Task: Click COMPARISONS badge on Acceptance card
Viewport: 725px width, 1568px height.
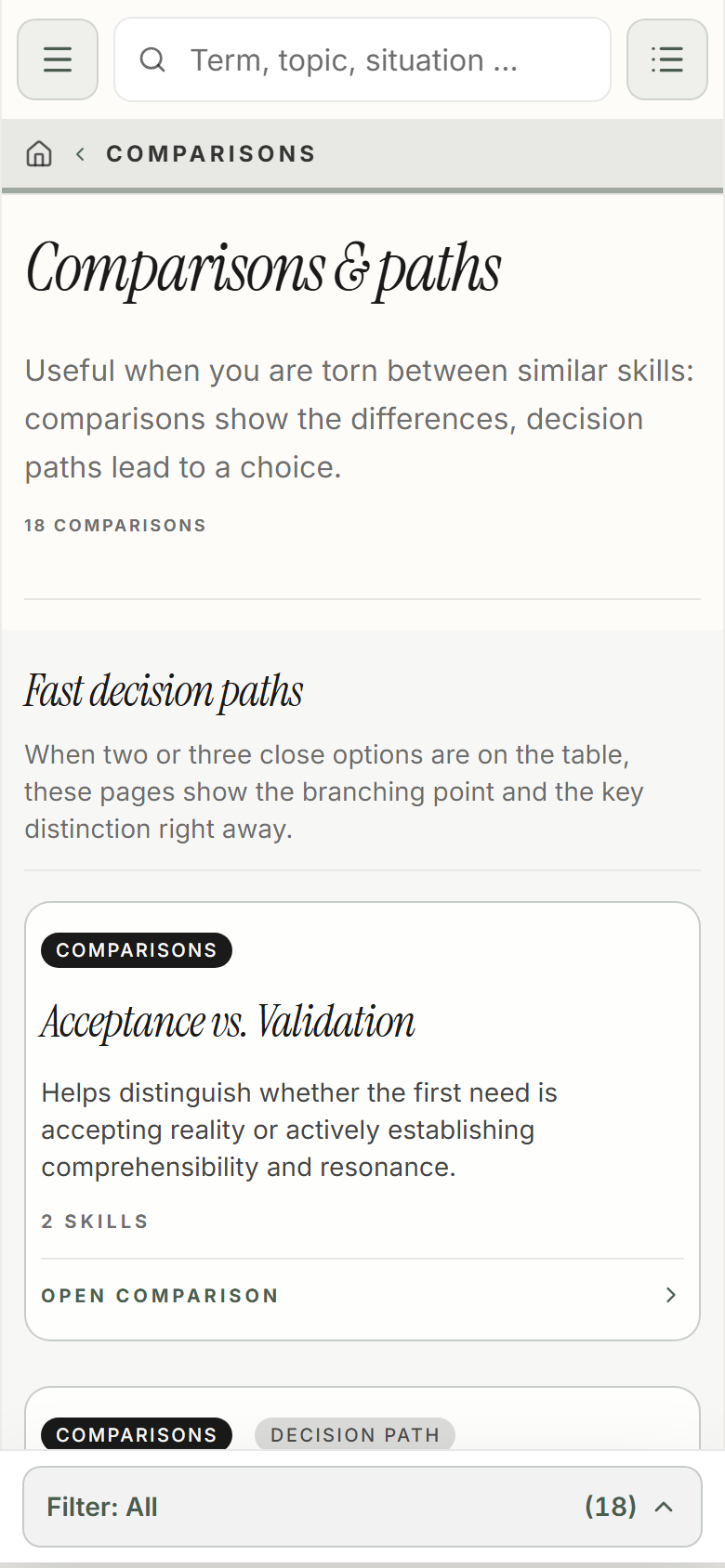Action: click(x=137, y=950)
